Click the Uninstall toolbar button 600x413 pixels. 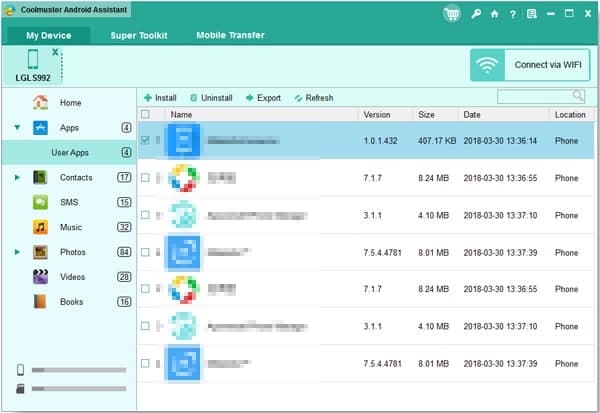click(211, 98)
